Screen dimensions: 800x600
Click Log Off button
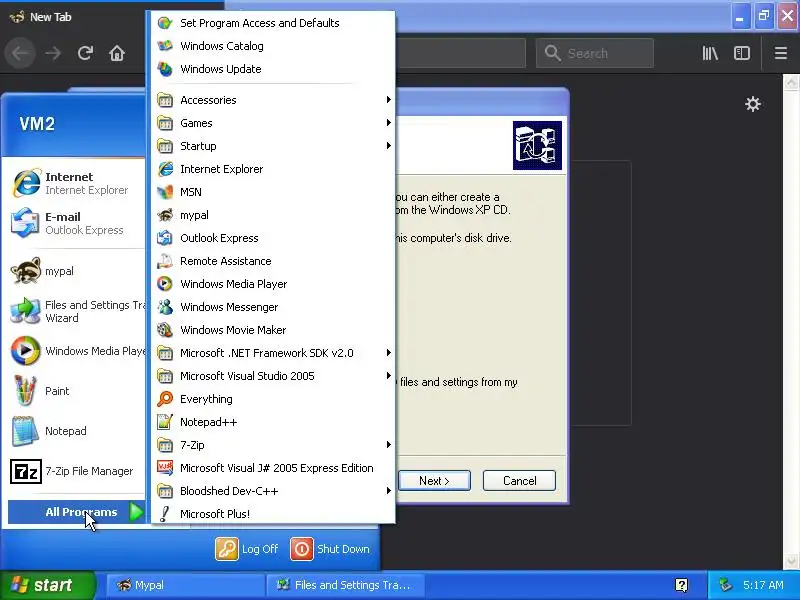click(x=247, y=549)
